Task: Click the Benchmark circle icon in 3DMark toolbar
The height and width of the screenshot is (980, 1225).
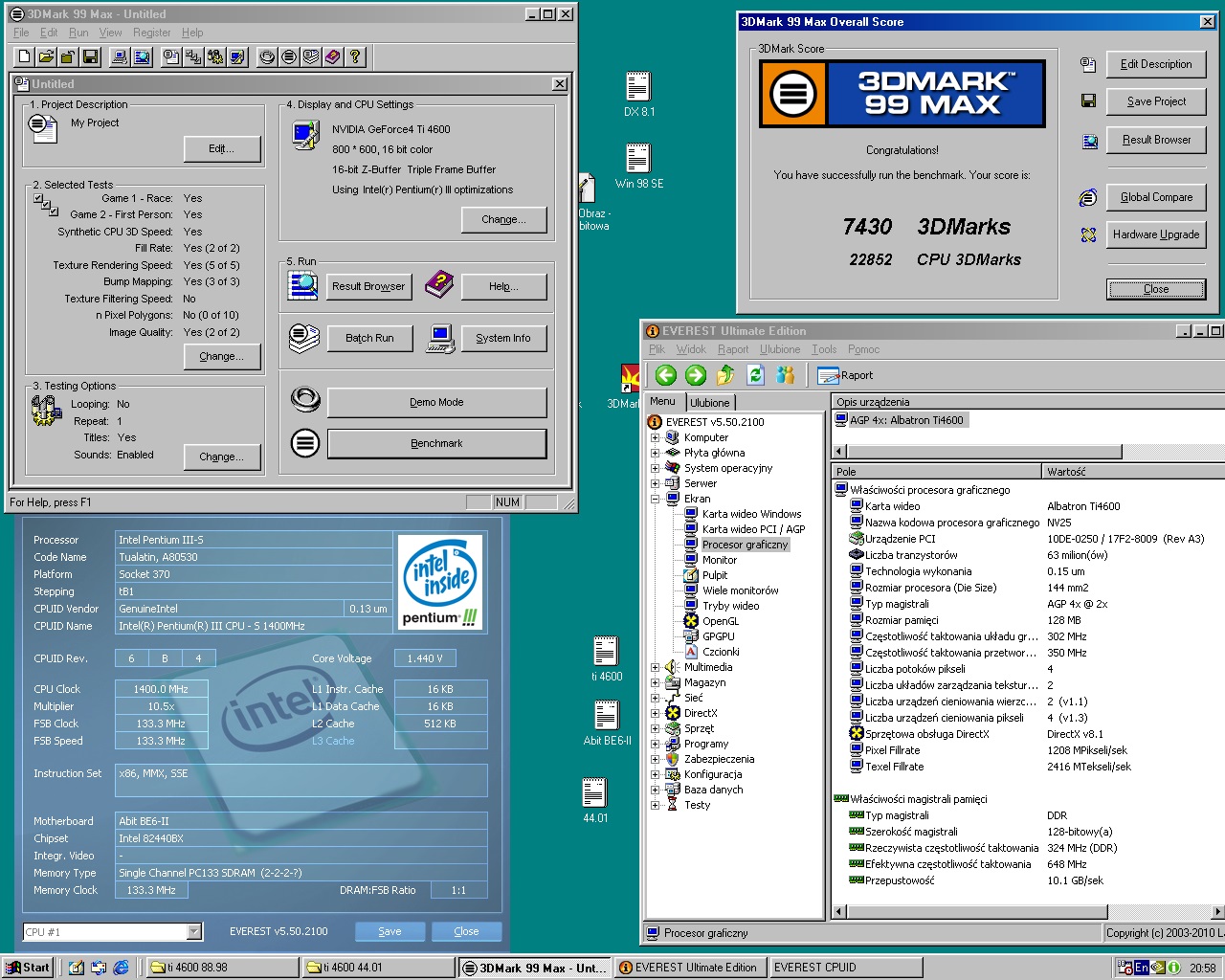Action: 289,57
